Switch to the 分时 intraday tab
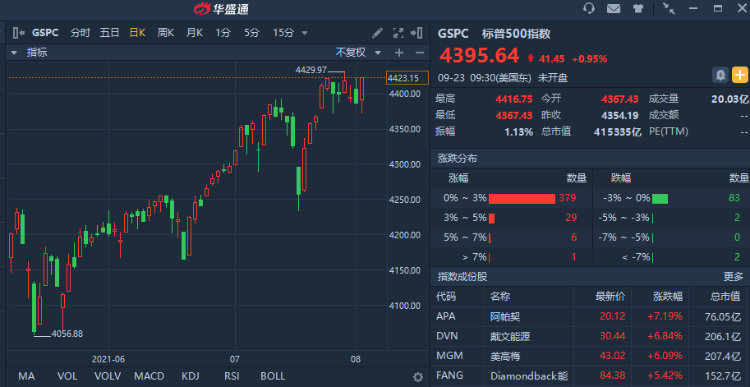The width and height of the screenshot is (750, 387). coord(80,33)
